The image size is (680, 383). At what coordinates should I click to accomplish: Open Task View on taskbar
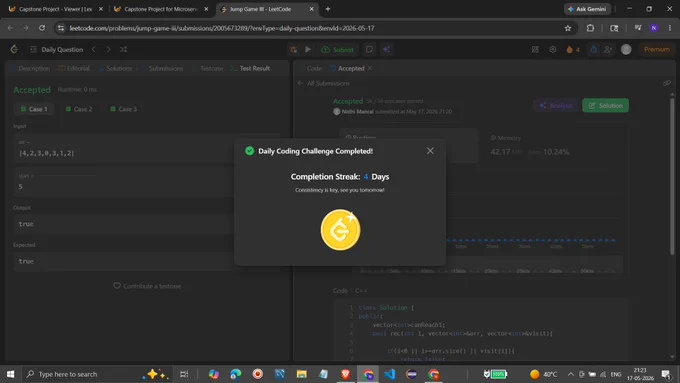(x=184, y=374)
